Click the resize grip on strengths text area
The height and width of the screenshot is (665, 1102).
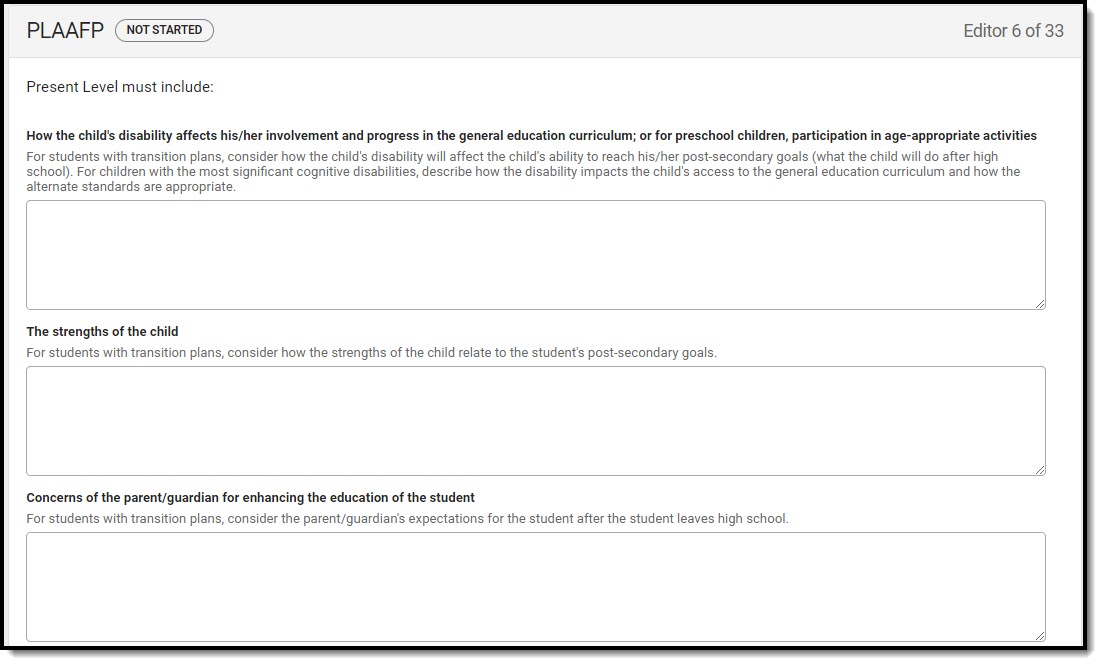click(1039, 470)
